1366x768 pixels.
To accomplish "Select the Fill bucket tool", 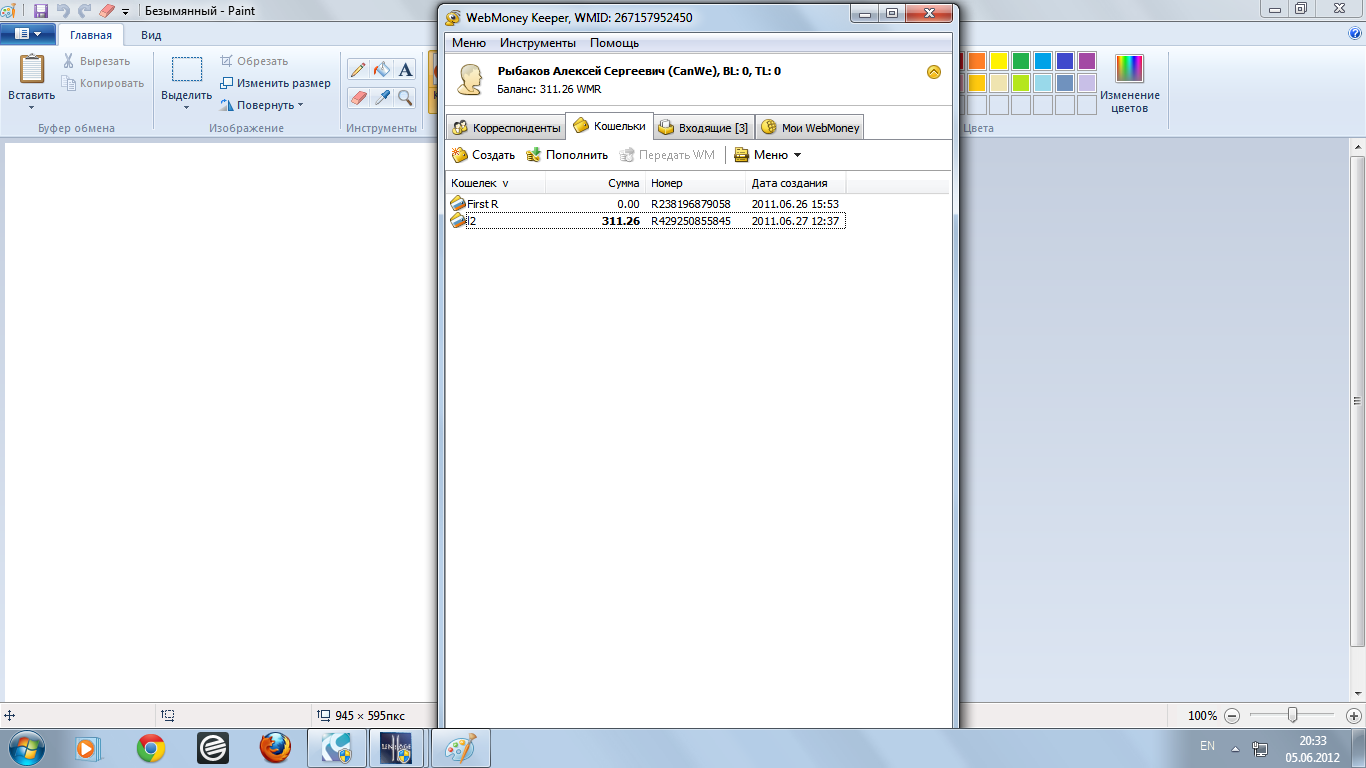I will (x=381, y=69).
